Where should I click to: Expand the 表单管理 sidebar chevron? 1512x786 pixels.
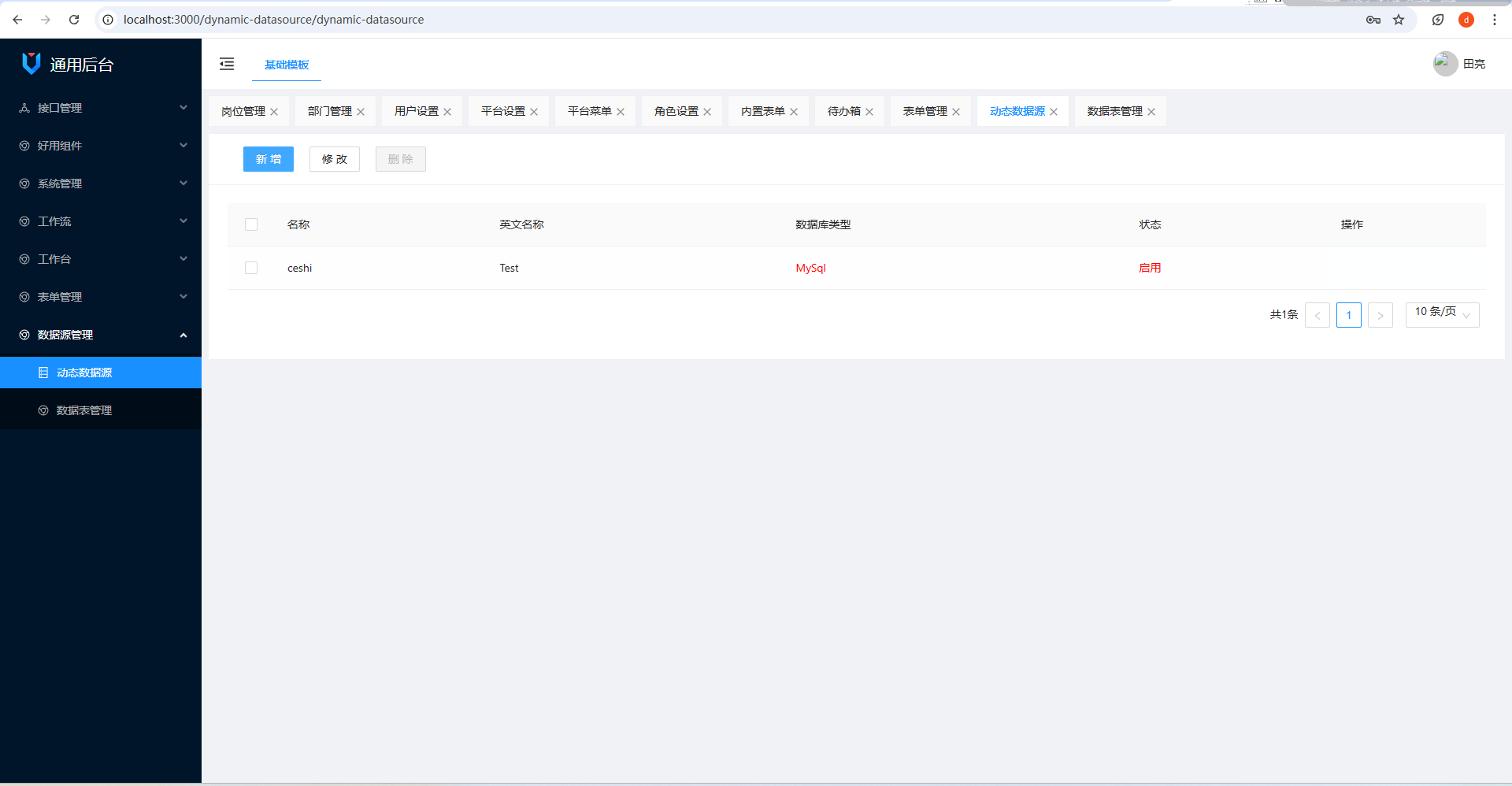coord(183,297)
